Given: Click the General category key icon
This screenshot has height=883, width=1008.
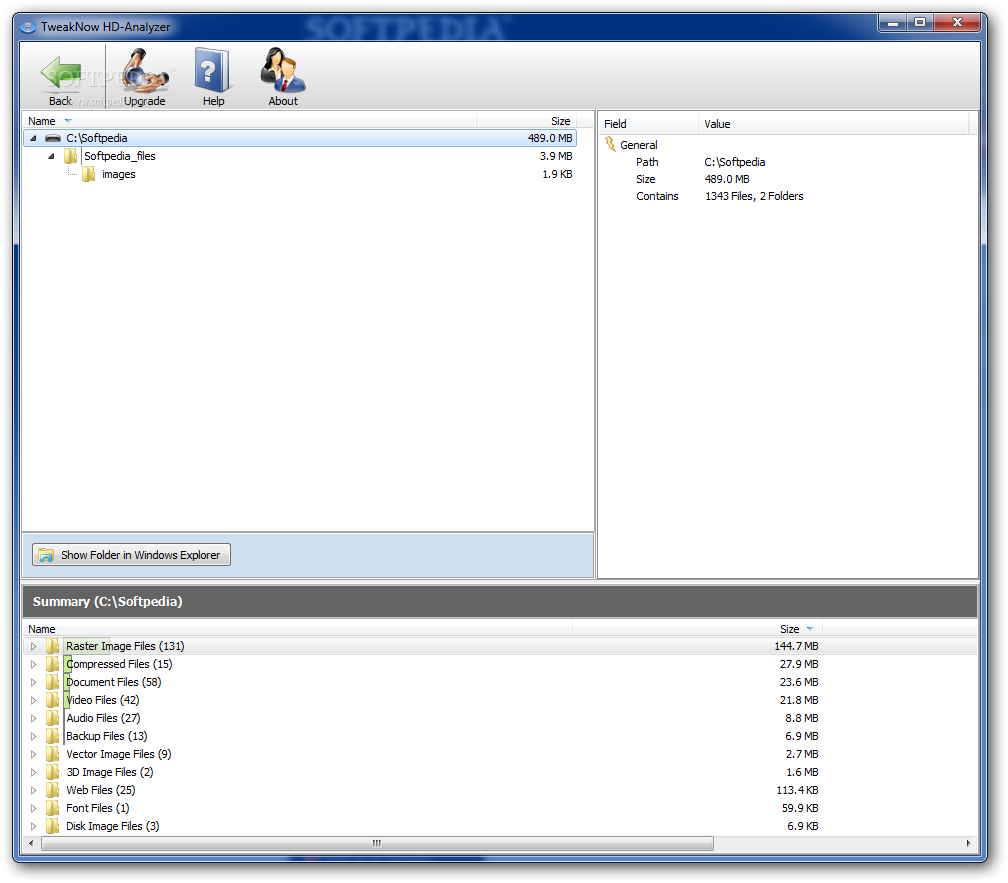Looking at the screenshot, I should click(x=610, y=145).
